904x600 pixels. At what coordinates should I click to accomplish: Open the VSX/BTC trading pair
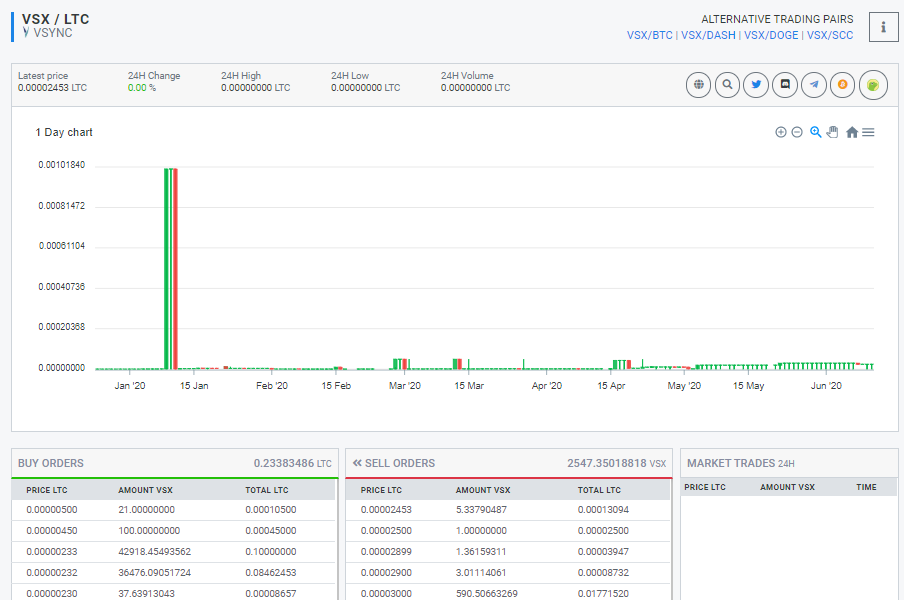(x=650, y=35)
